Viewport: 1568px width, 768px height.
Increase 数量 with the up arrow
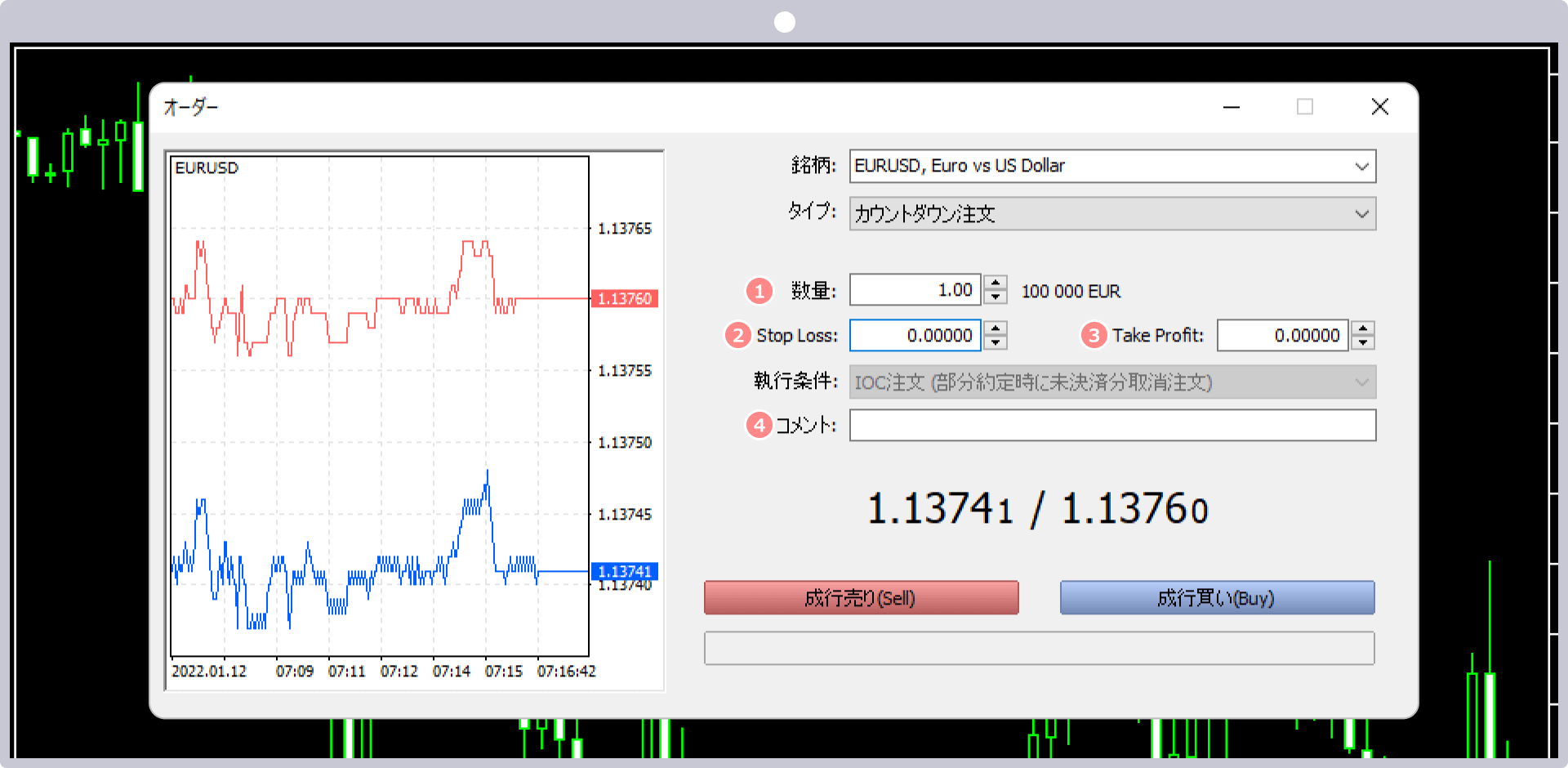(996, 283)
